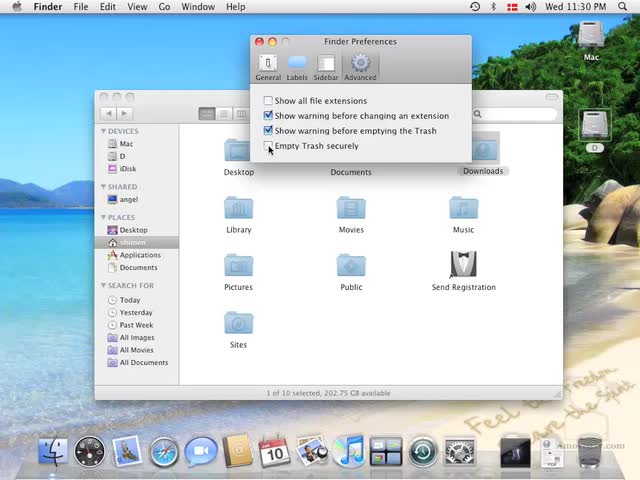Show All Images smart search

click(x=137, y=338)
